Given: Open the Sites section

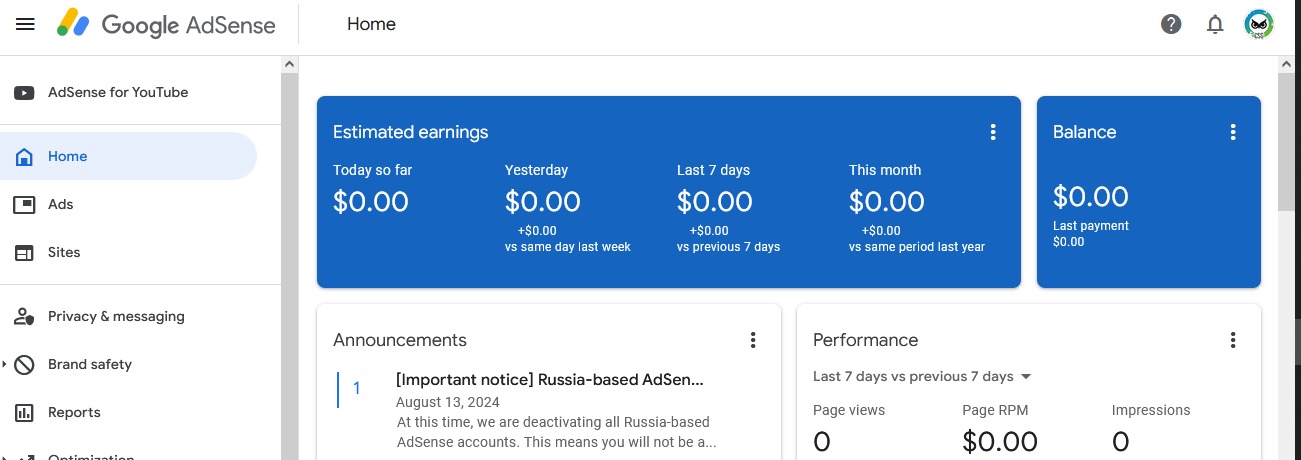Looking at the screenshot, I should (64, 253).
